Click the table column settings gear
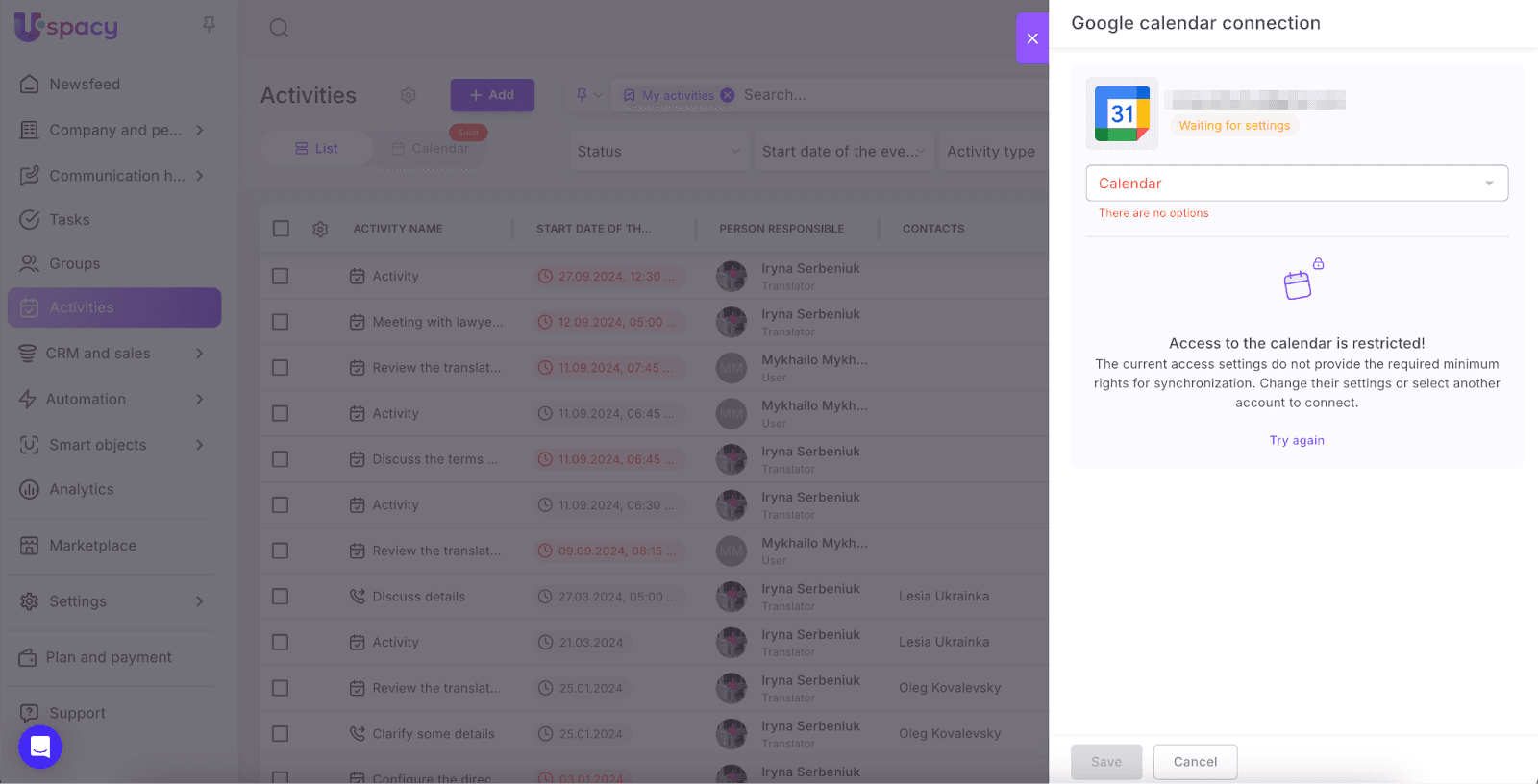1538x784 pixels. (320, 229)
